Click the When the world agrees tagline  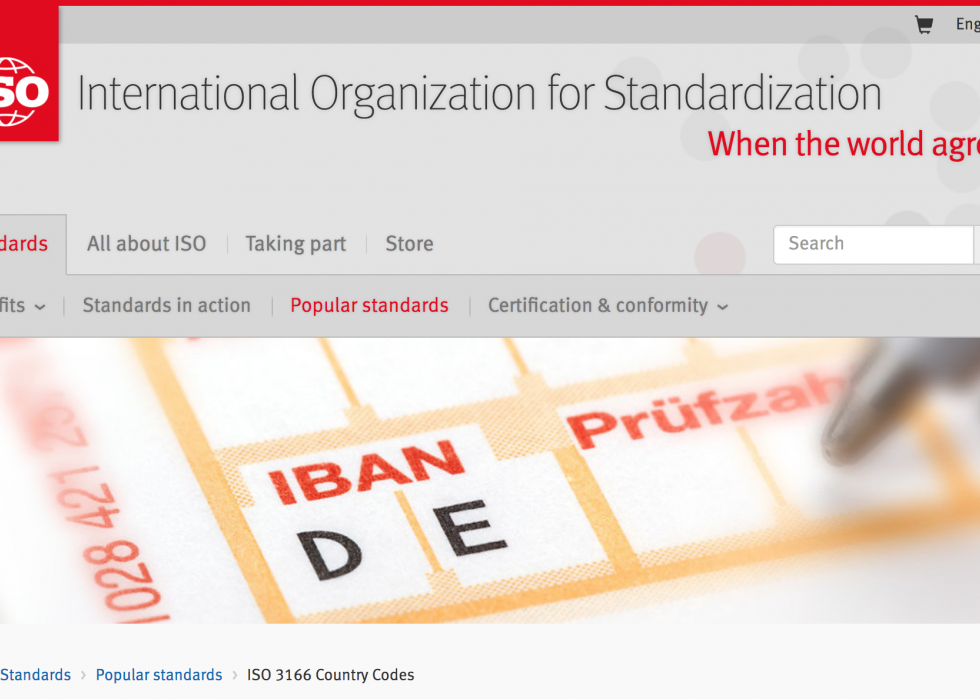(843, 144)
